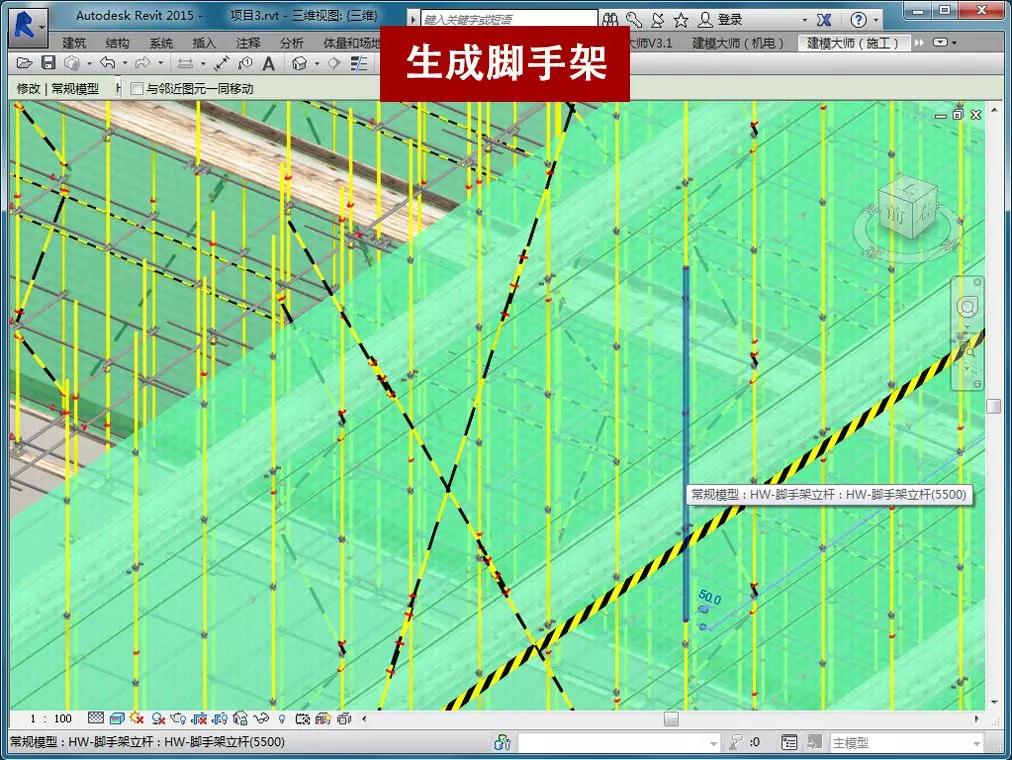Click the Crop View icon in view control bar

click(199, 718)
